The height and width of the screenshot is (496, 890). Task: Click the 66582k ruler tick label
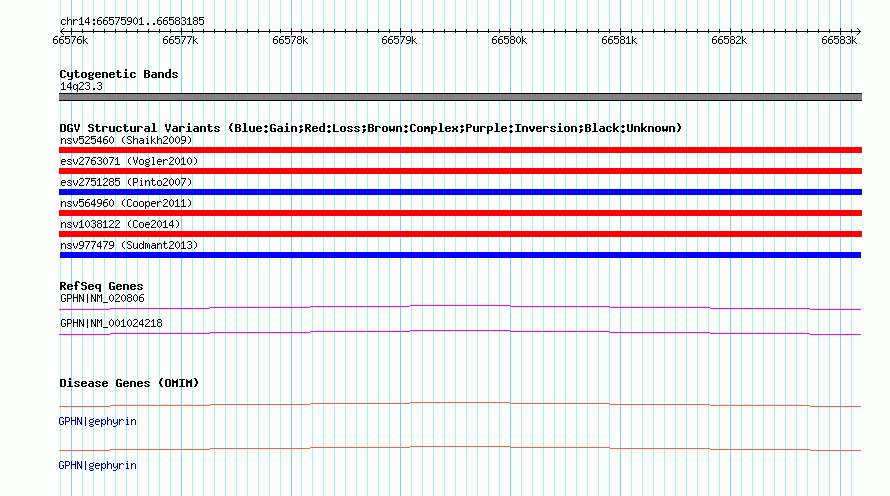(x=729, y=41)
